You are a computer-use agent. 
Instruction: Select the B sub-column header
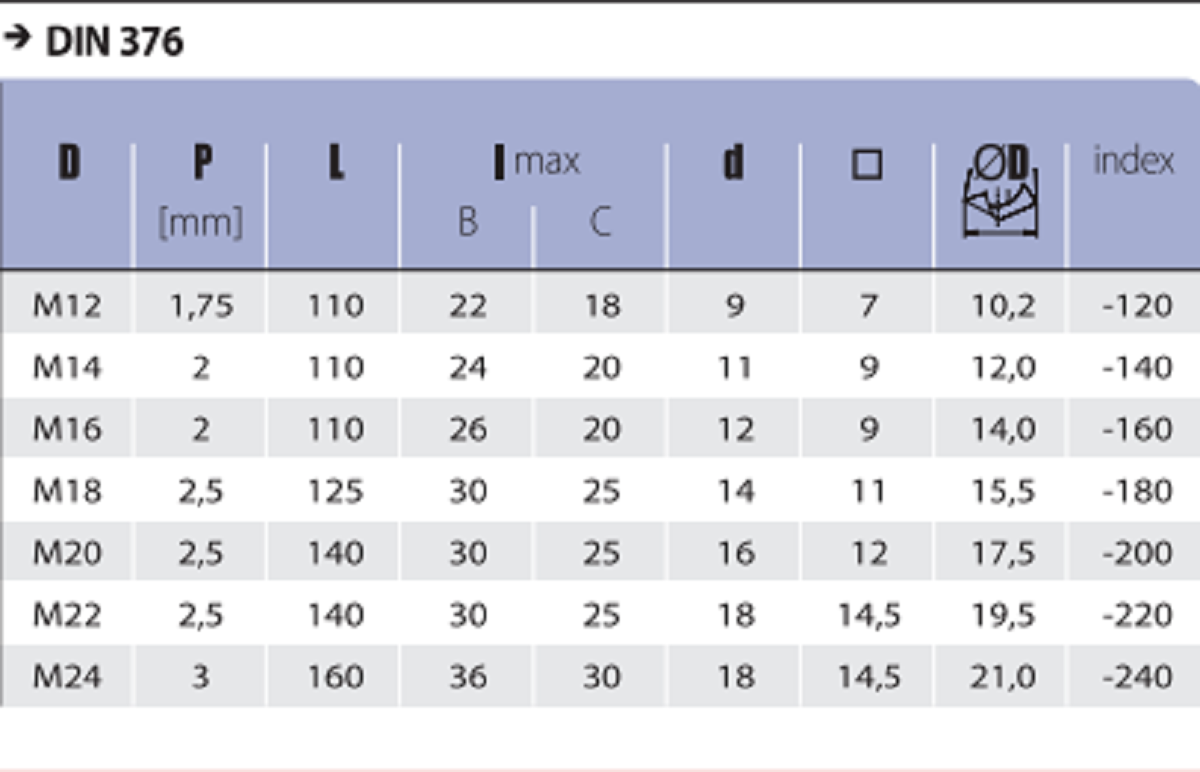467,221
